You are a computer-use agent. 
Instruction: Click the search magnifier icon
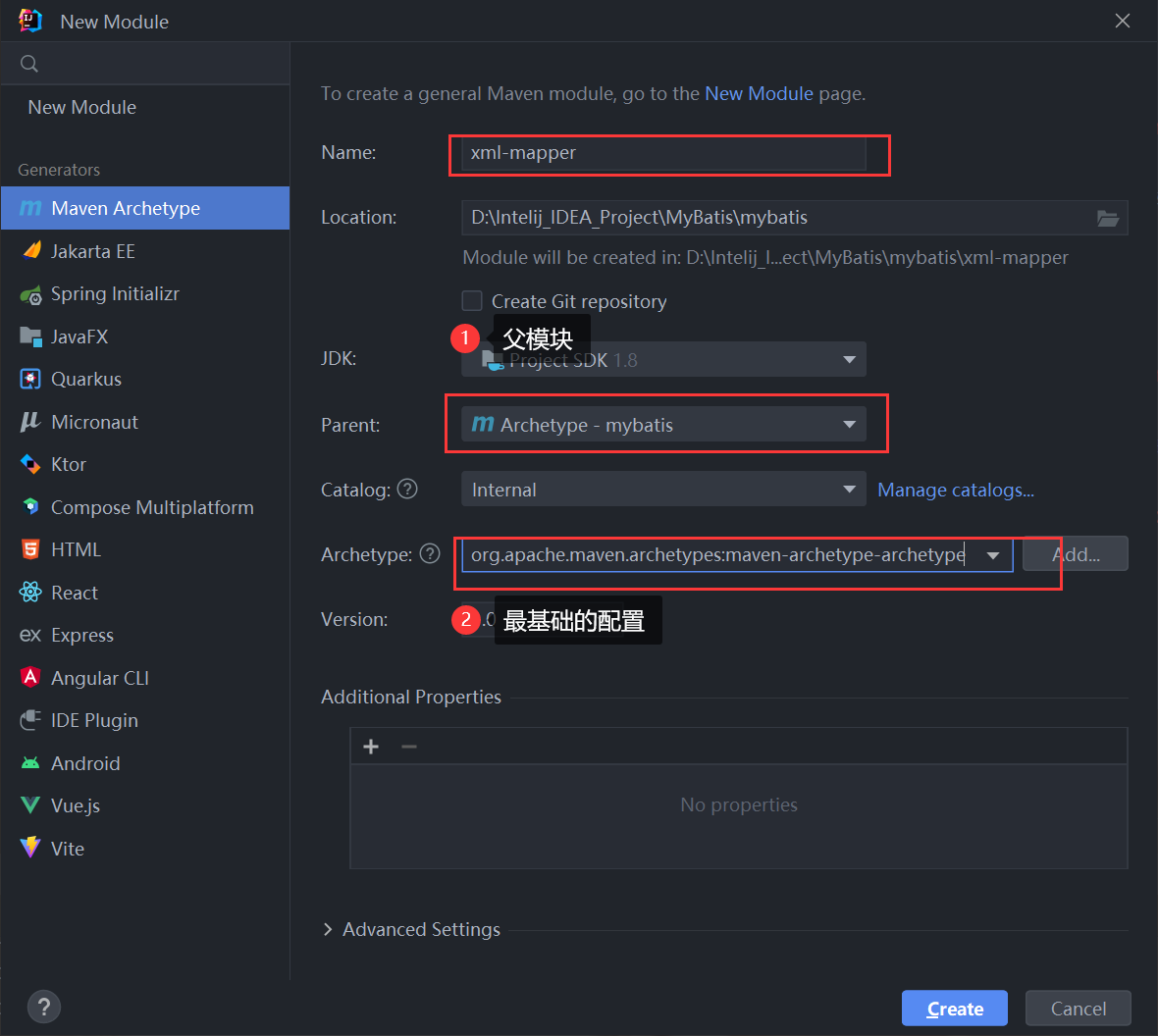tap(29, 64)
